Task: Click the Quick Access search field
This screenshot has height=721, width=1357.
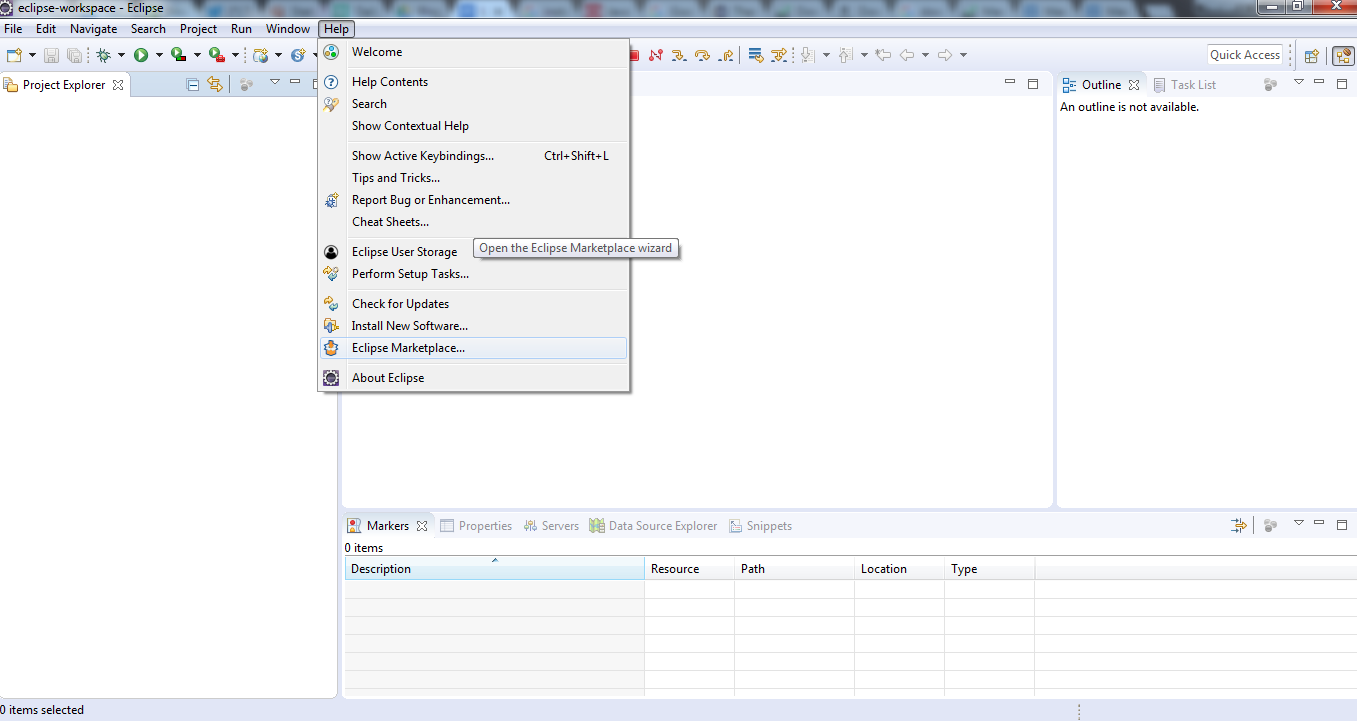Action: (x=1243, y=54)
